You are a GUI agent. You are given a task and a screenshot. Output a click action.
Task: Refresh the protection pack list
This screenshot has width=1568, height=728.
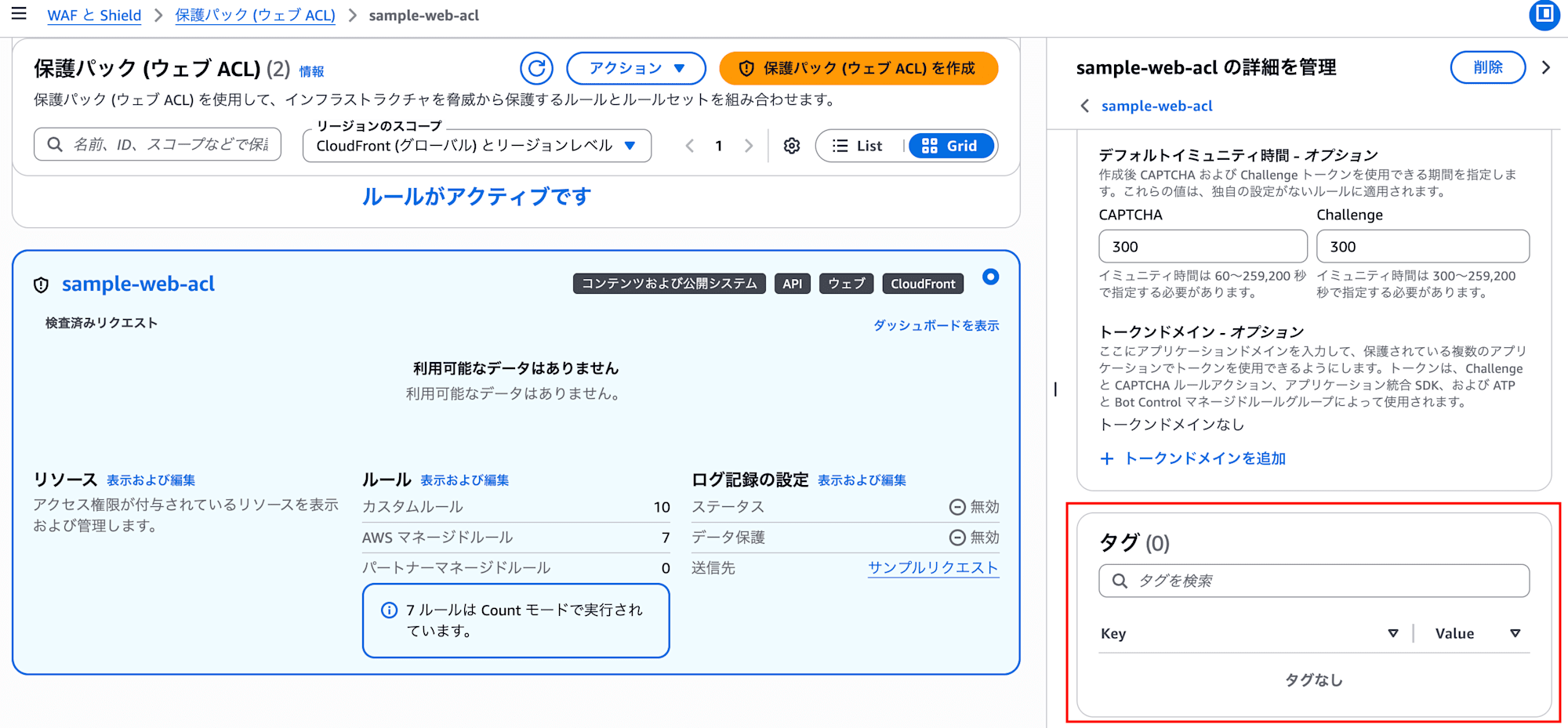(x=537, y=68)
